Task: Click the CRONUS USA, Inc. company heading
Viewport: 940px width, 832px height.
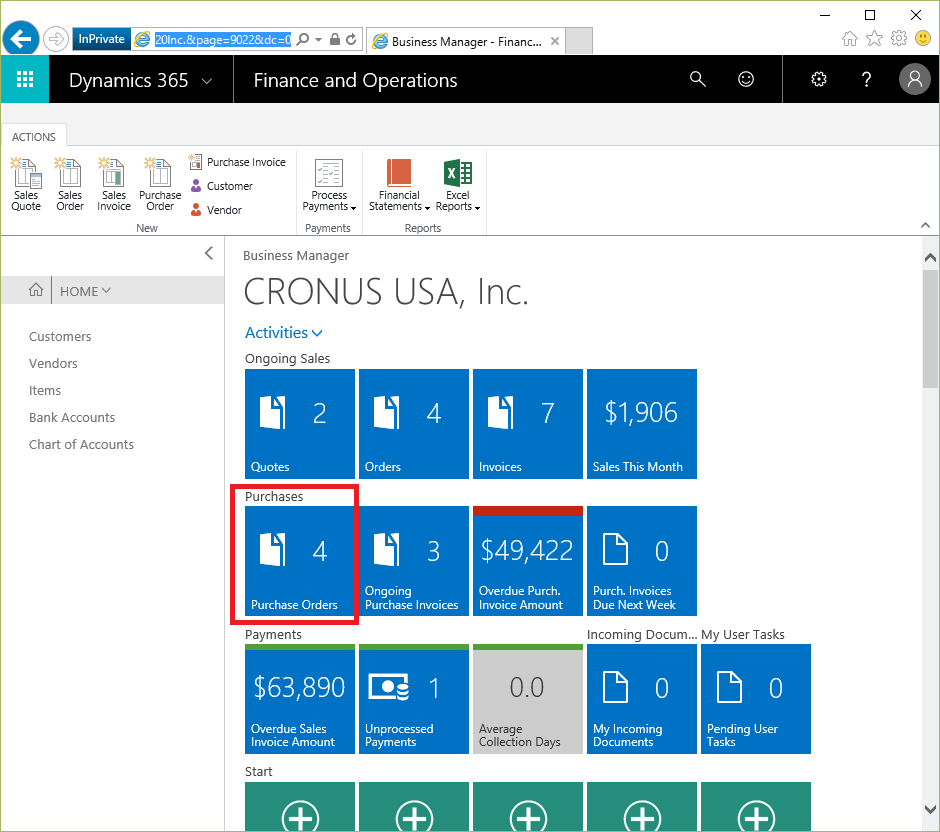Action: 387,292
